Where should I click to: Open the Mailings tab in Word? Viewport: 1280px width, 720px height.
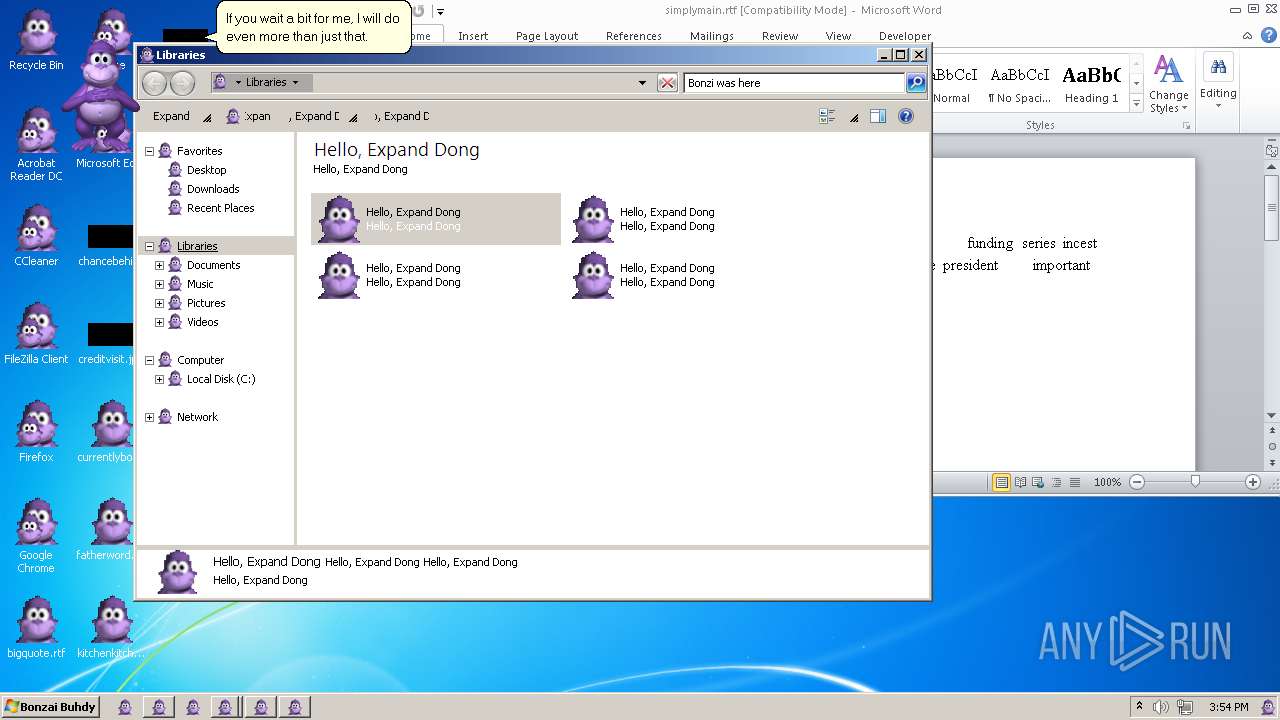(x=712, y=36)
